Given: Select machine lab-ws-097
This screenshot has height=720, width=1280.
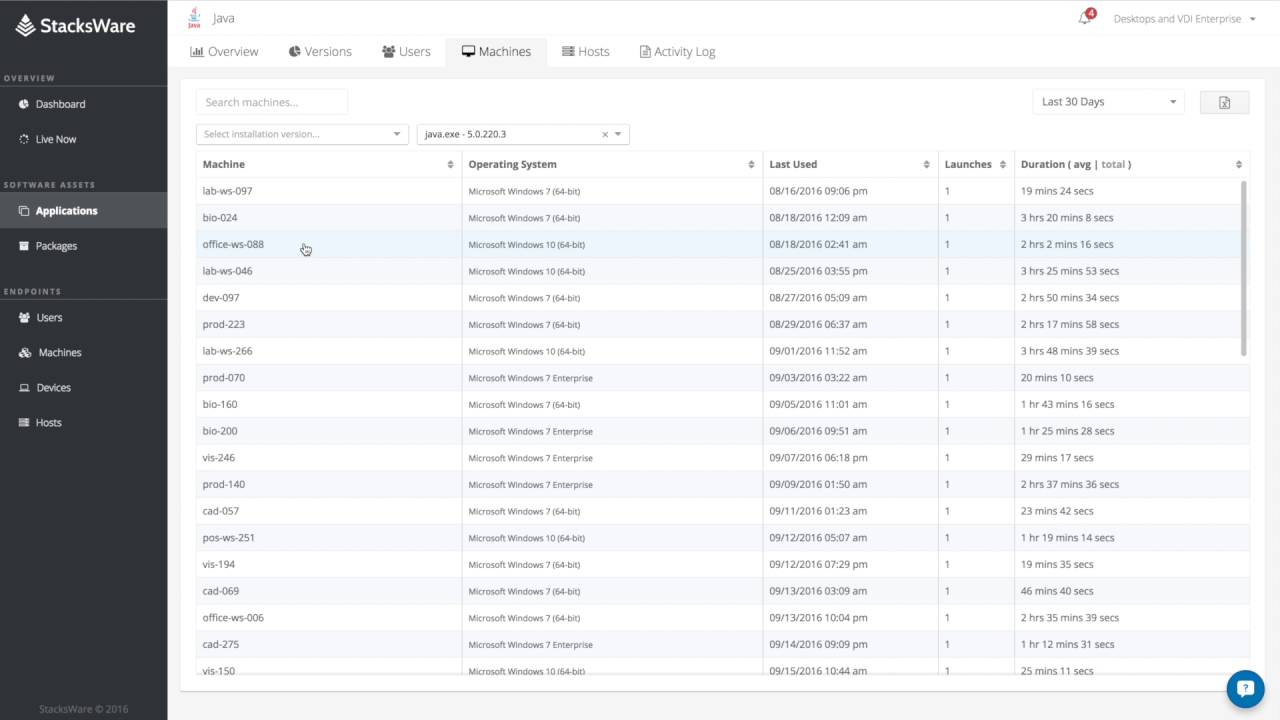Looking at the screenshot, I should [227, 191].
